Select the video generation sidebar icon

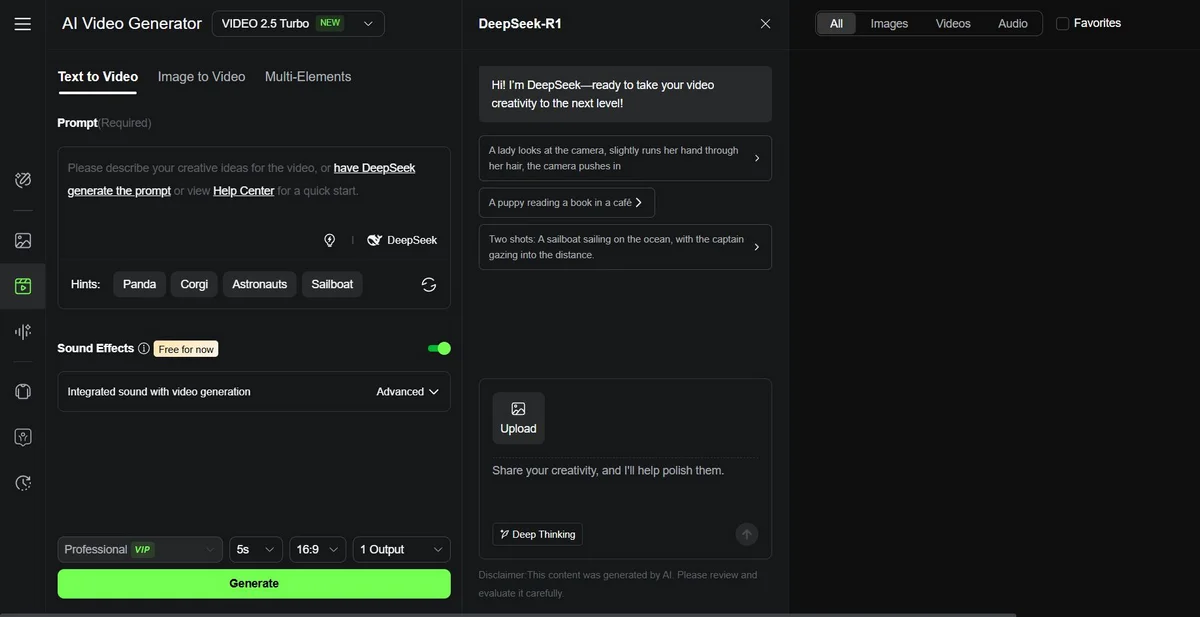(x=23, y=286)
